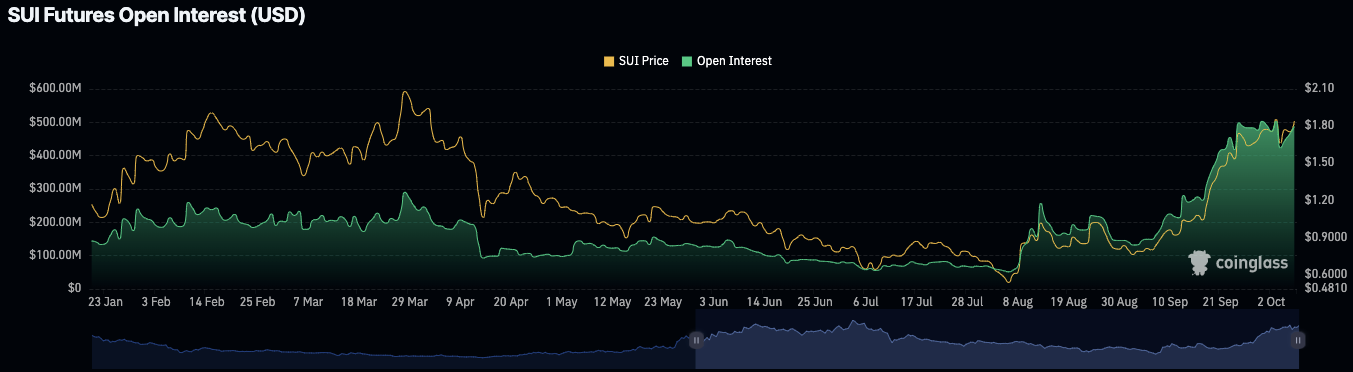
Task: Click the $2.10 price axis label
Action: point(1321,88)
